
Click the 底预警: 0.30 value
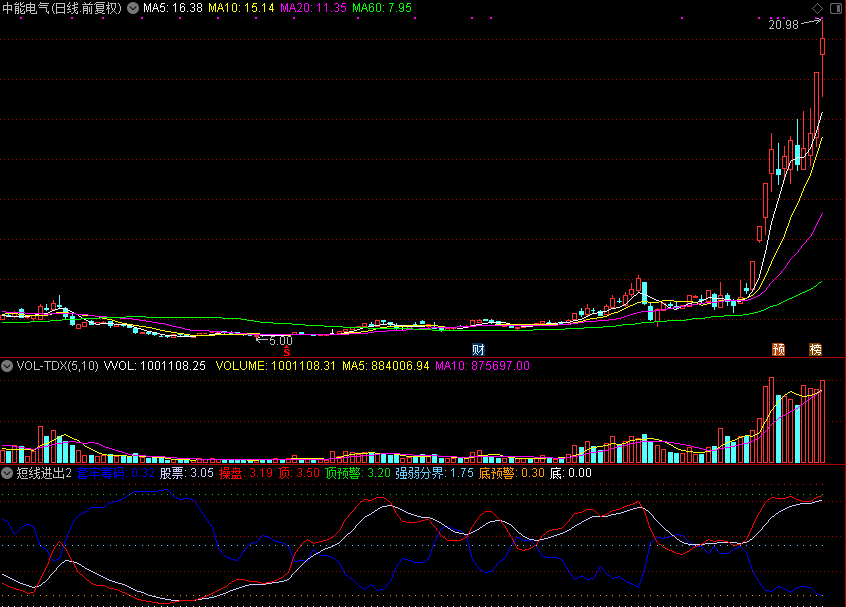pos(512,473)
